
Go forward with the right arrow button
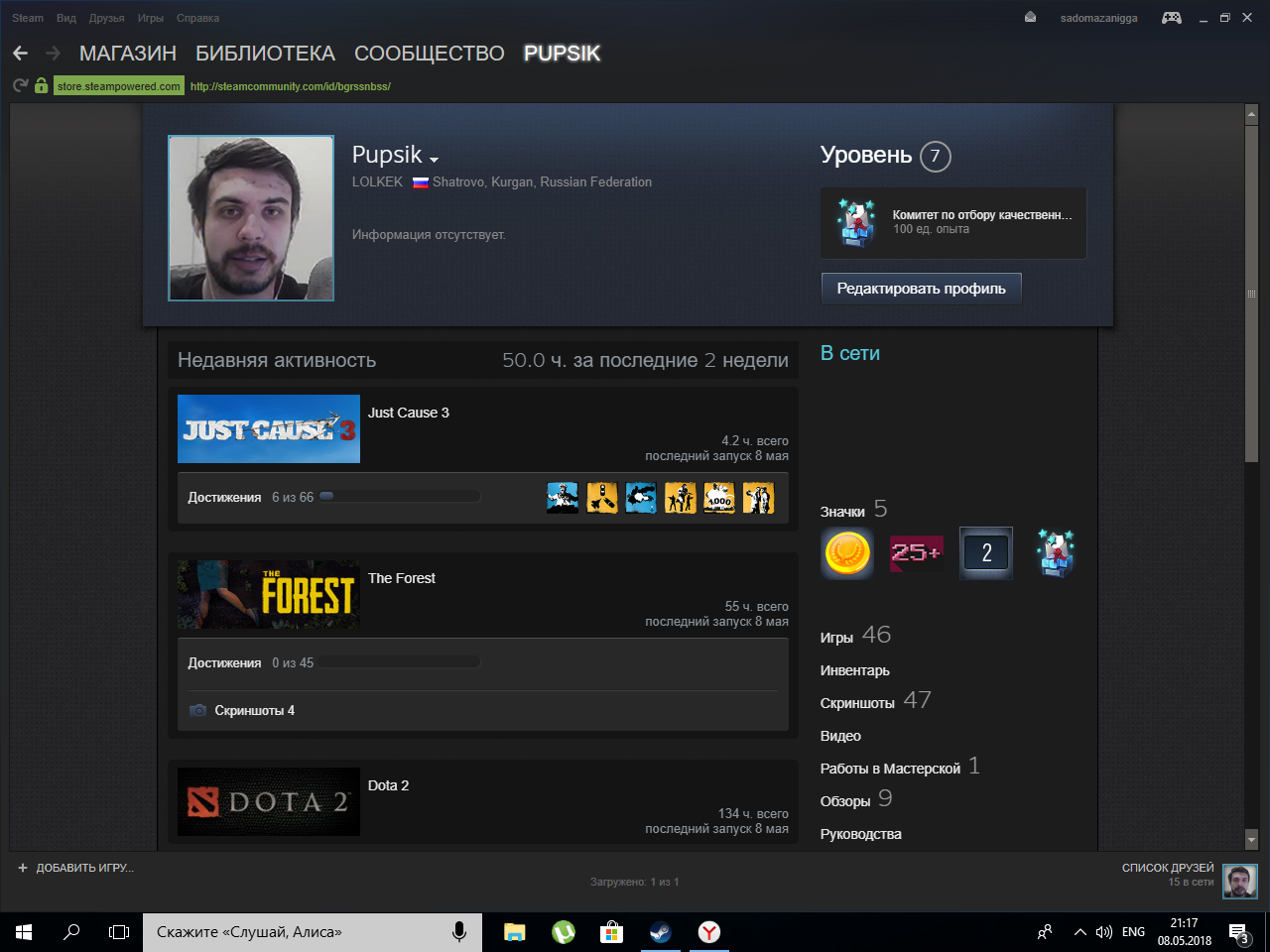(x=54, y=54)
